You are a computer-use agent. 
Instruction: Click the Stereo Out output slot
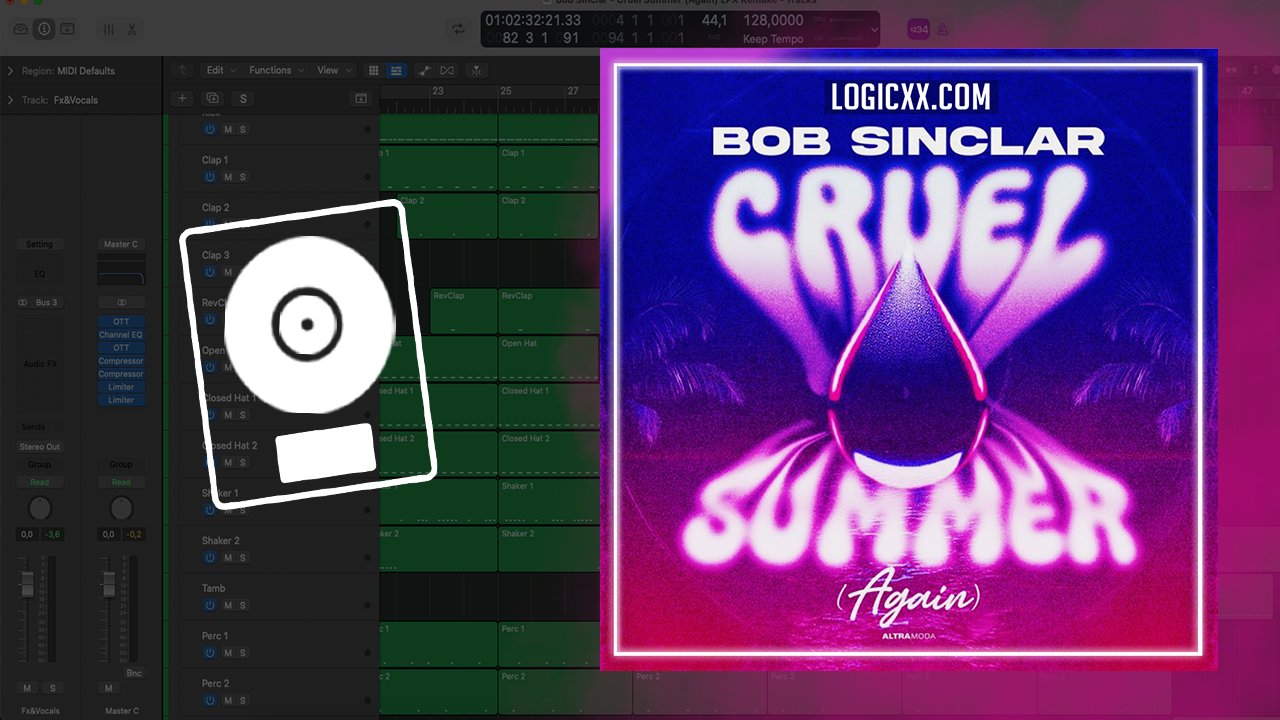[x=39, y=447]
